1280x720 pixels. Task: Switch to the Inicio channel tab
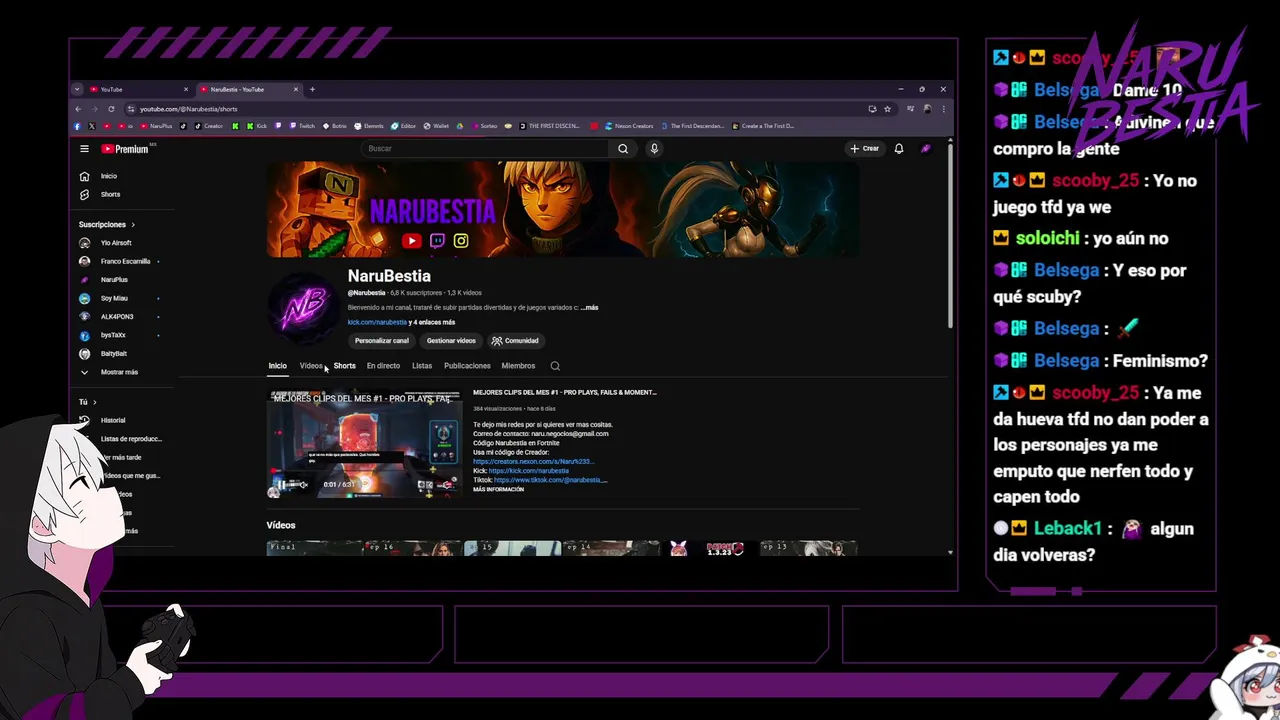277,366
